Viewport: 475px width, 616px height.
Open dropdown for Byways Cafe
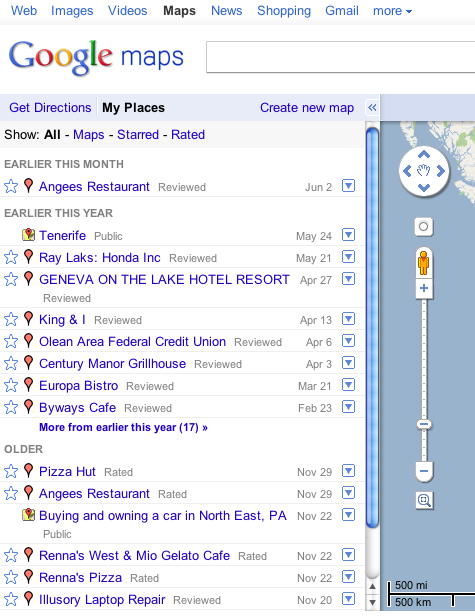pos(348,407)
